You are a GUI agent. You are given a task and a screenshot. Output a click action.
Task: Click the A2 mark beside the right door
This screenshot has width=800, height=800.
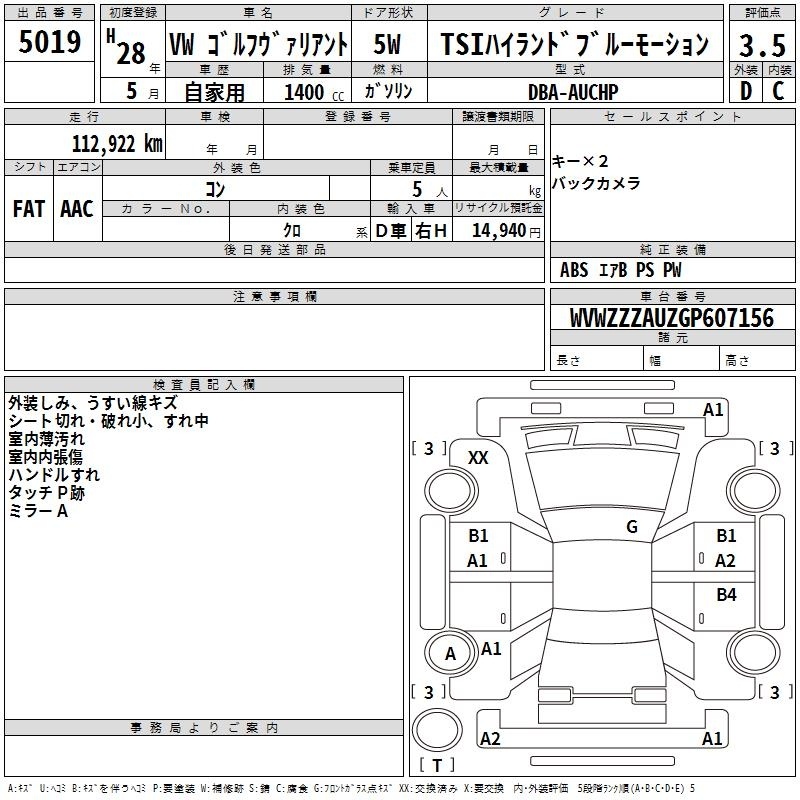click(726, 561)
